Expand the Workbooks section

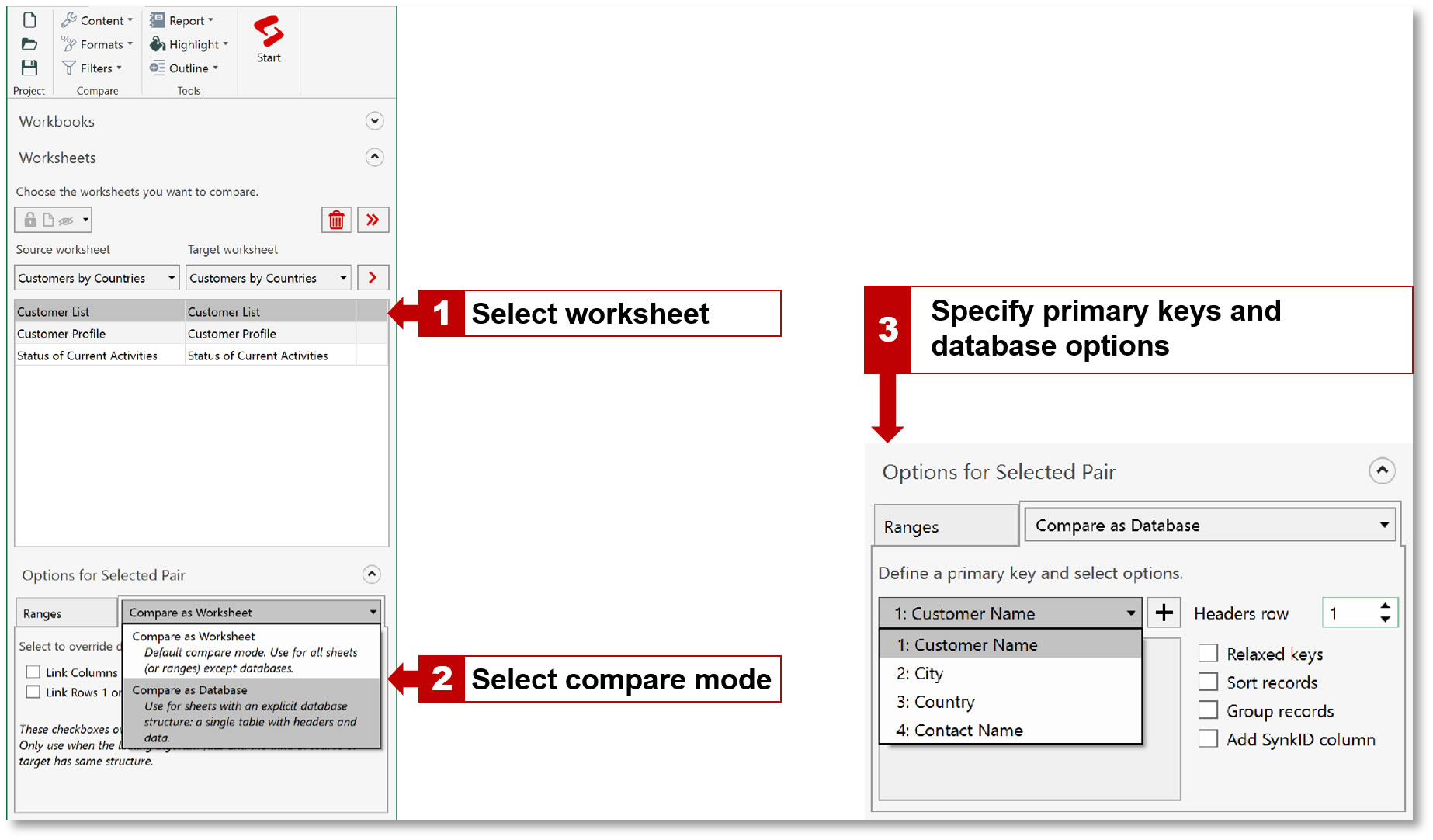click(x=374, y=121)
